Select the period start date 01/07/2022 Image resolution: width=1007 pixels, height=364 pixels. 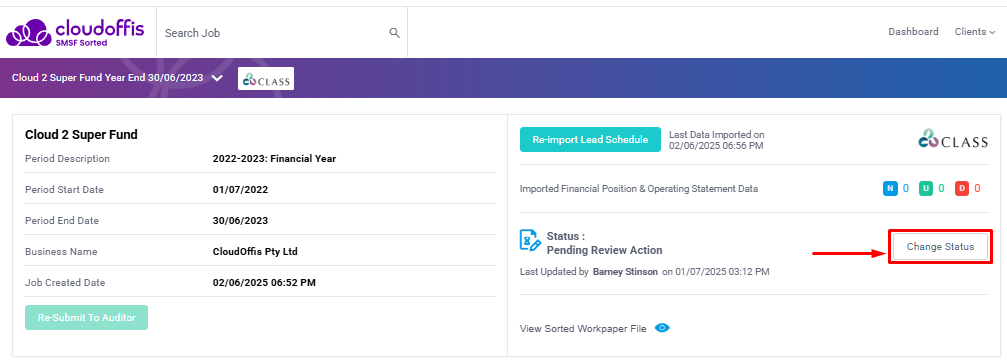(x=240, y=189)
